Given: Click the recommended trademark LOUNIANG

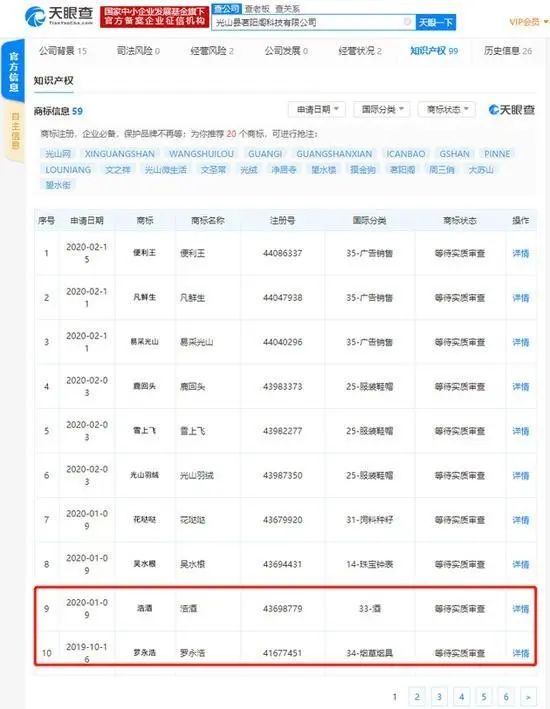Looking at the screenshot, I should pyautogui.click(x=68, y=170).
